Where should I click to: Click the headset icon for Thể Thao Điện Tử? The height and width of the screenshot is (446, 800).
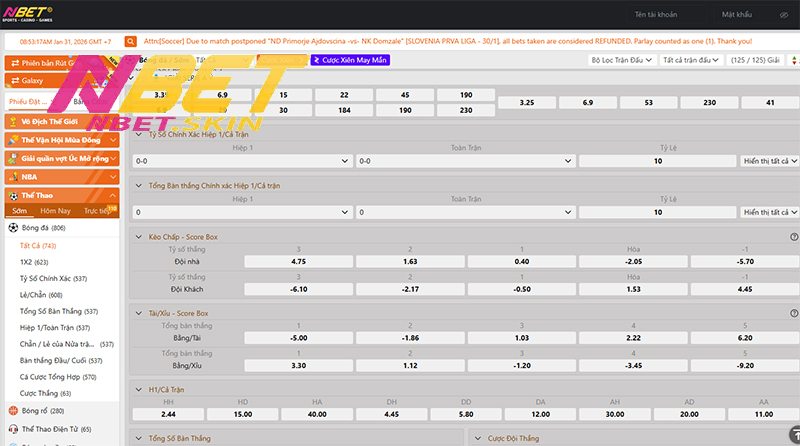tap(13, 428)
